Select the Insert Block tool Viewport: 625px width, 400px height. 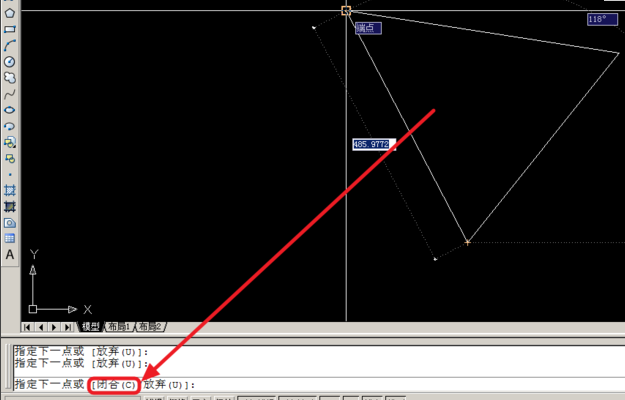tap(10, 142)
